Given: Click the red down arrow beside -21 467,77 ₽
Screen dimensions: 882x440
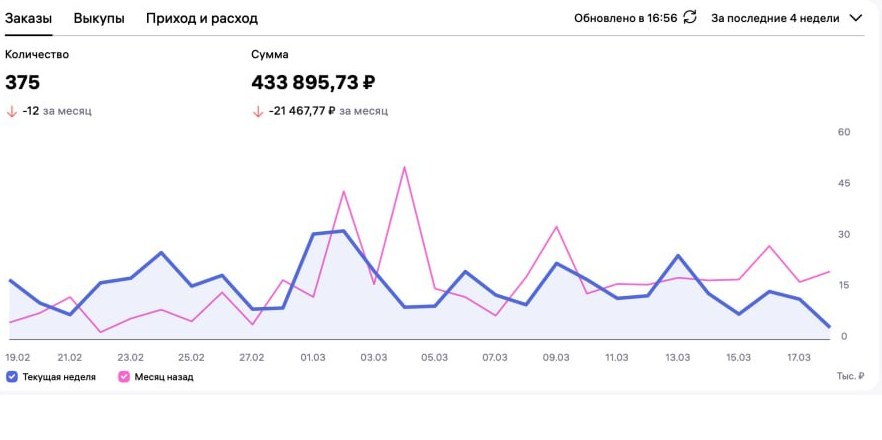Looking at the screenshot, I should [258, 111].
